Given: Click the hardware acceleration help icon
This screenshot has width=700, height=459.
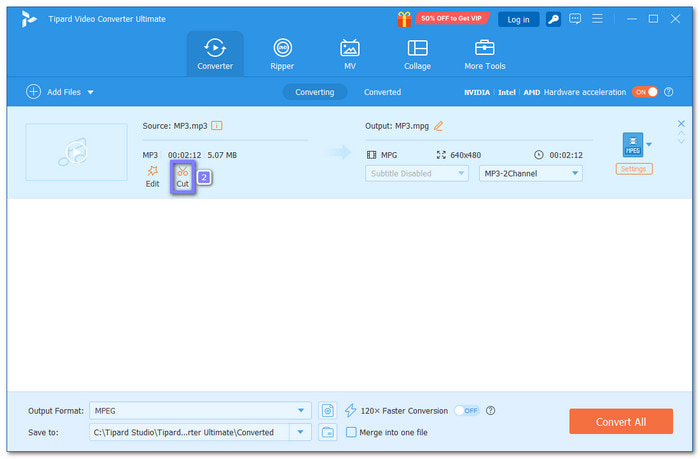Looking at the screenshot, I should [669, 92].
